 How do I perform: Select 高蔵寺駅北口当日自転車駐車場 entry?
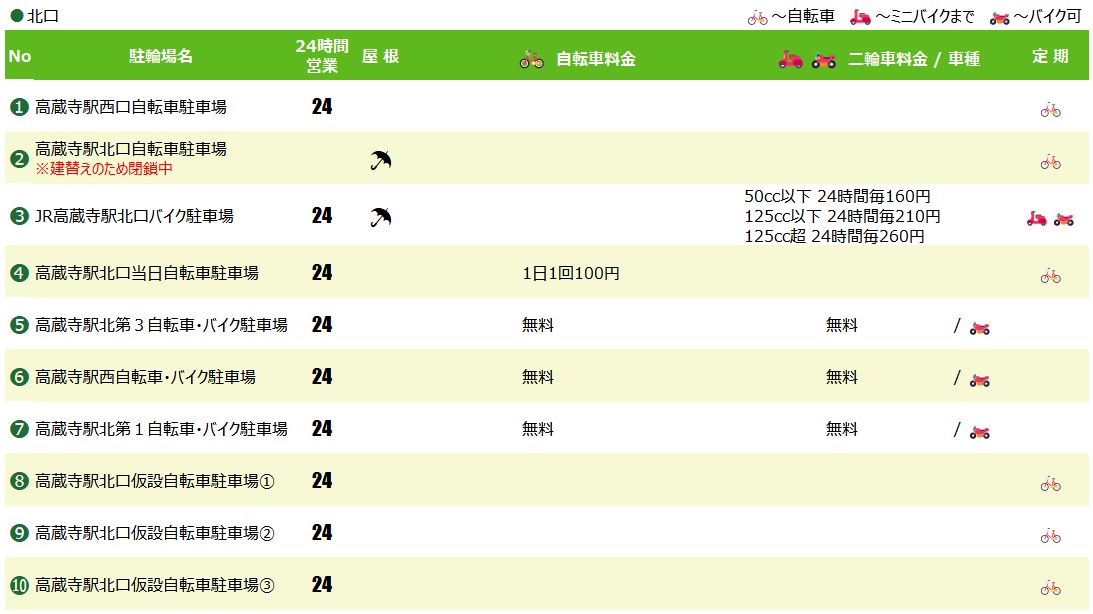[x=147, y=273]
